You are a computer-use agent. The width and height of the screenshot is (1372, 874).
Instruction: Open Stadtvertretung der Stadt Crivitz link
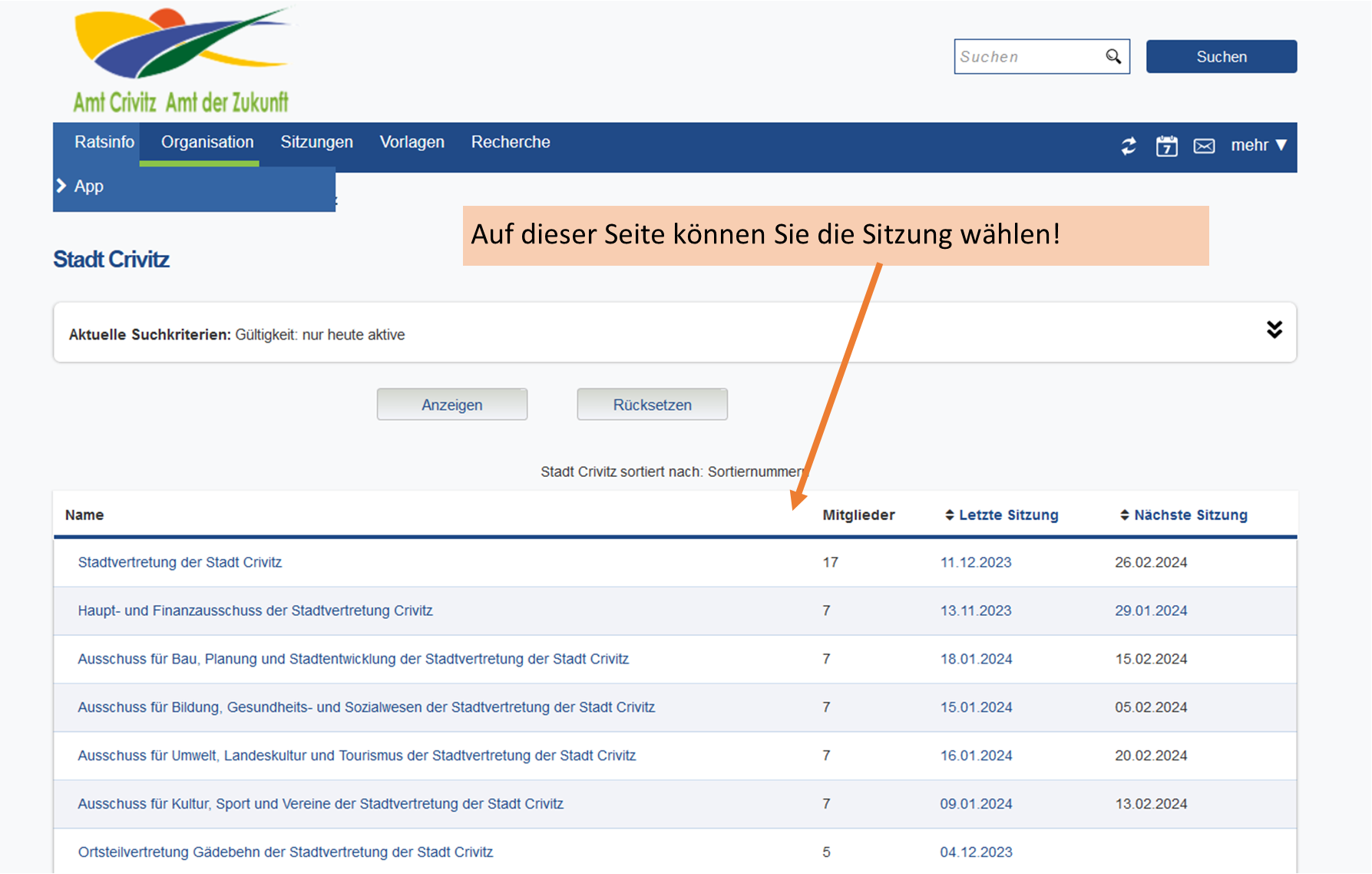[180, 562]
